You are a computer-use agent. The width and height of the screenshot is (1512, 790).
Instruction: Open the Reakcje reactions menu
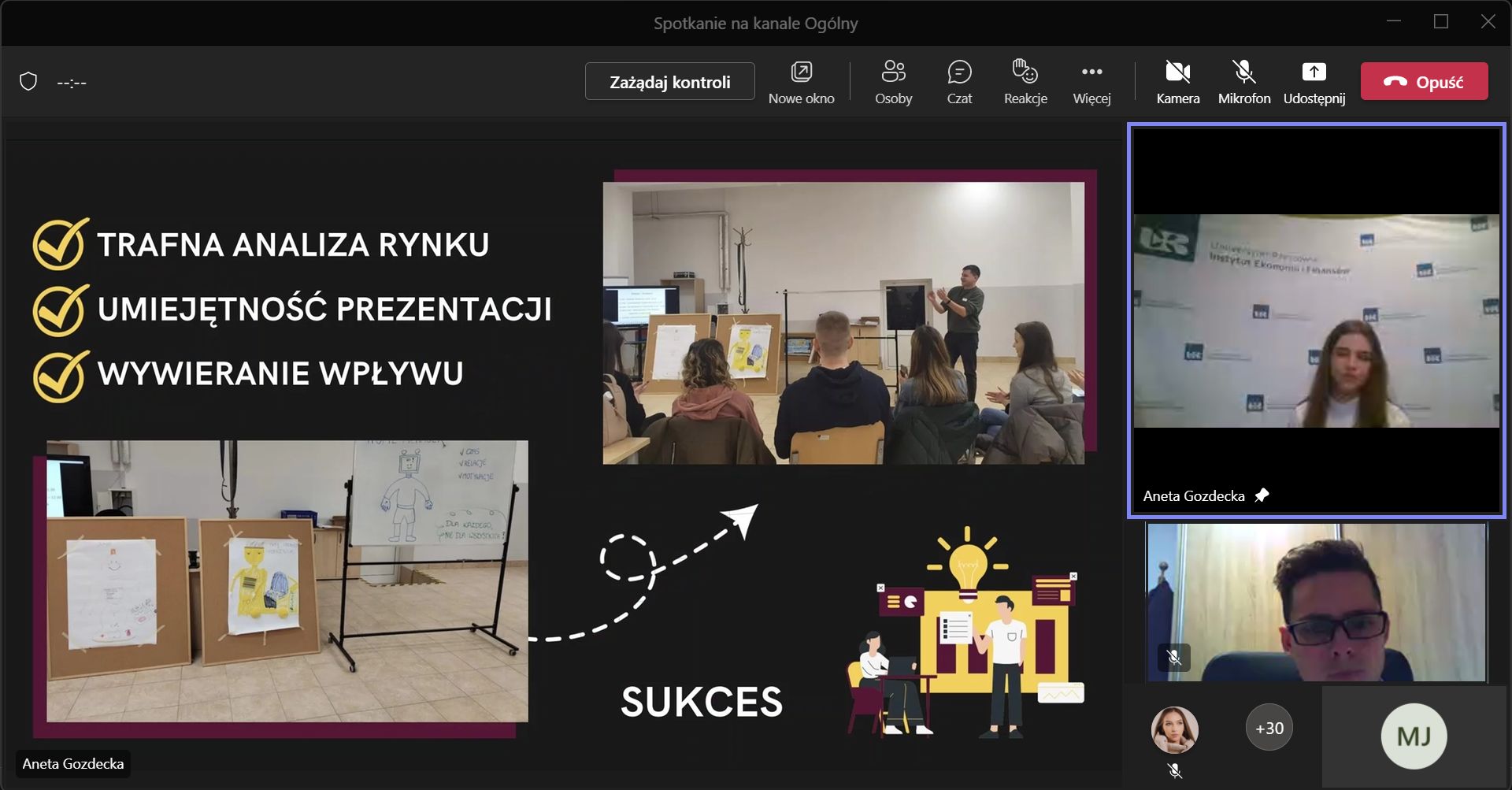[x=1025, y=82]
